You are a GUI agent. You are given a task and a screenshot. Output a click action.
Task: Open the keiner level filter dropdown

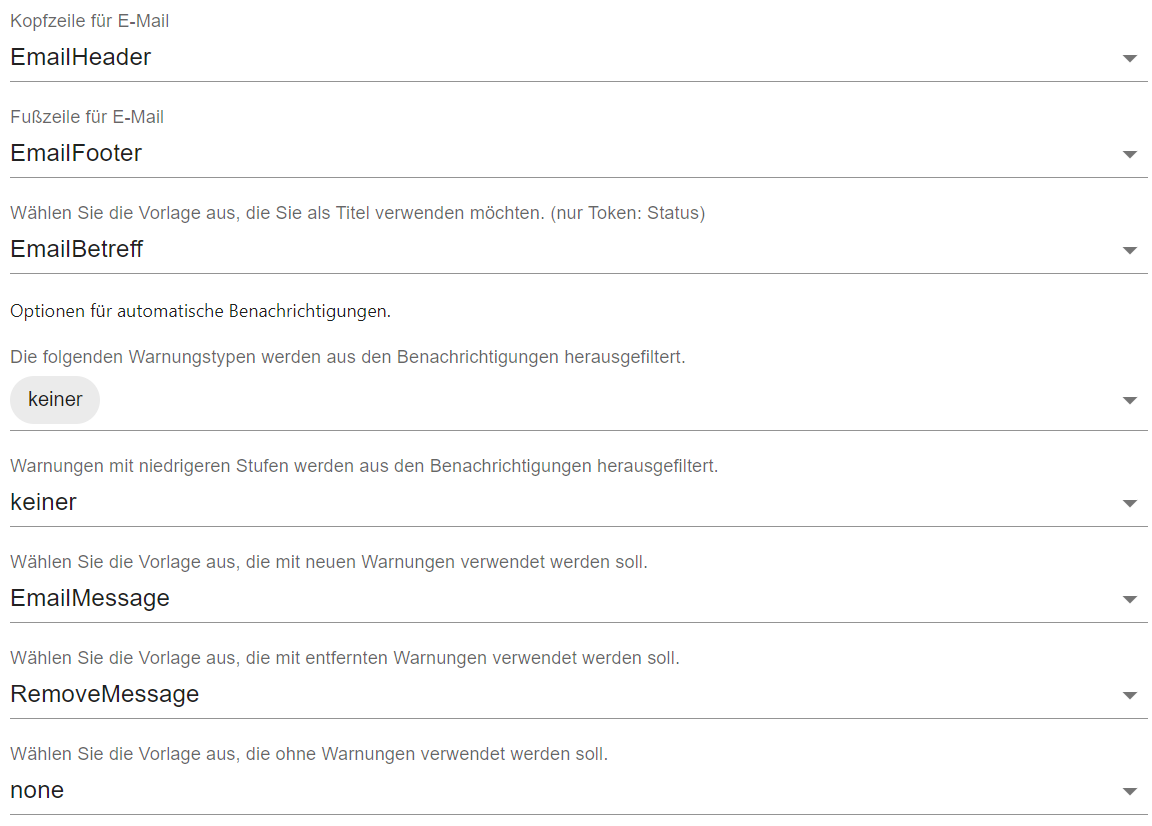point(579,502)
